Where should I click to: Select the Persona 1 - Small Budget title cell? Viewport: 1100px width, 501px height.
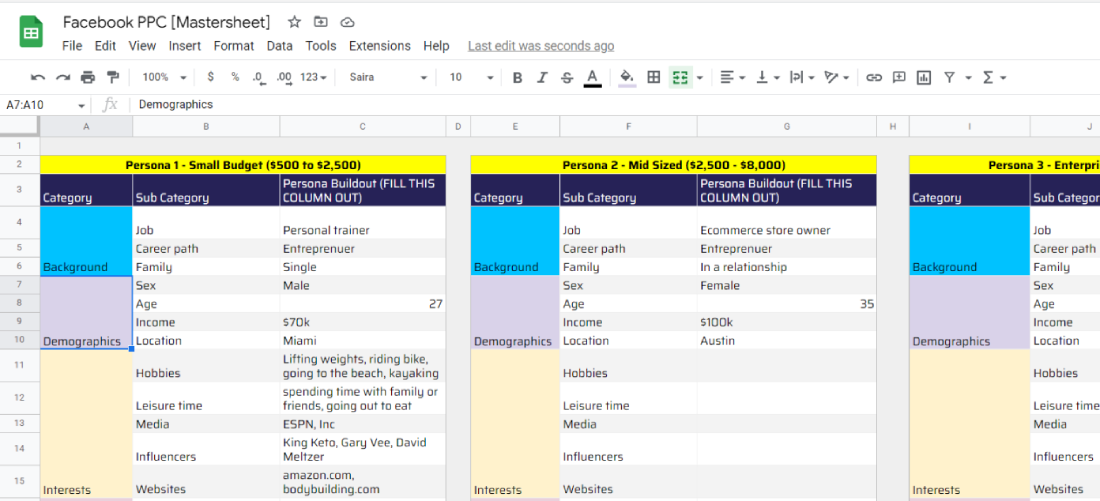tap(243, 165)
